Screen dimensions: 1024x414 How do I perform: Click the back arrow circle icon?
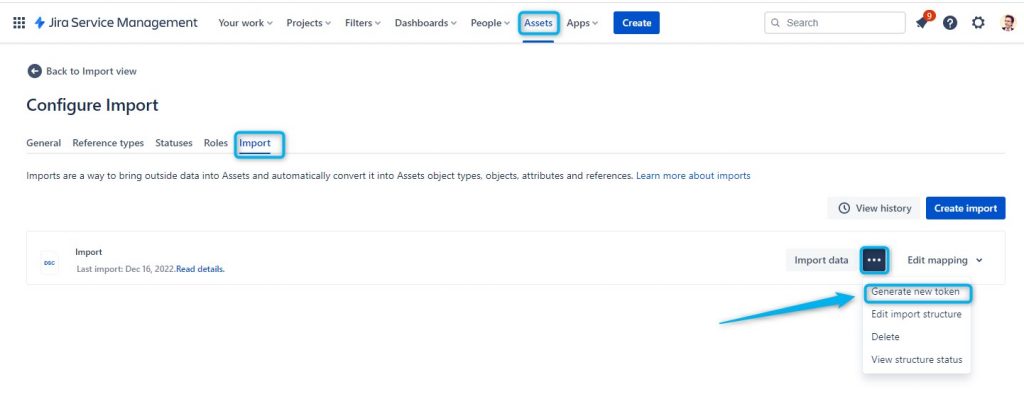(34, 71)
